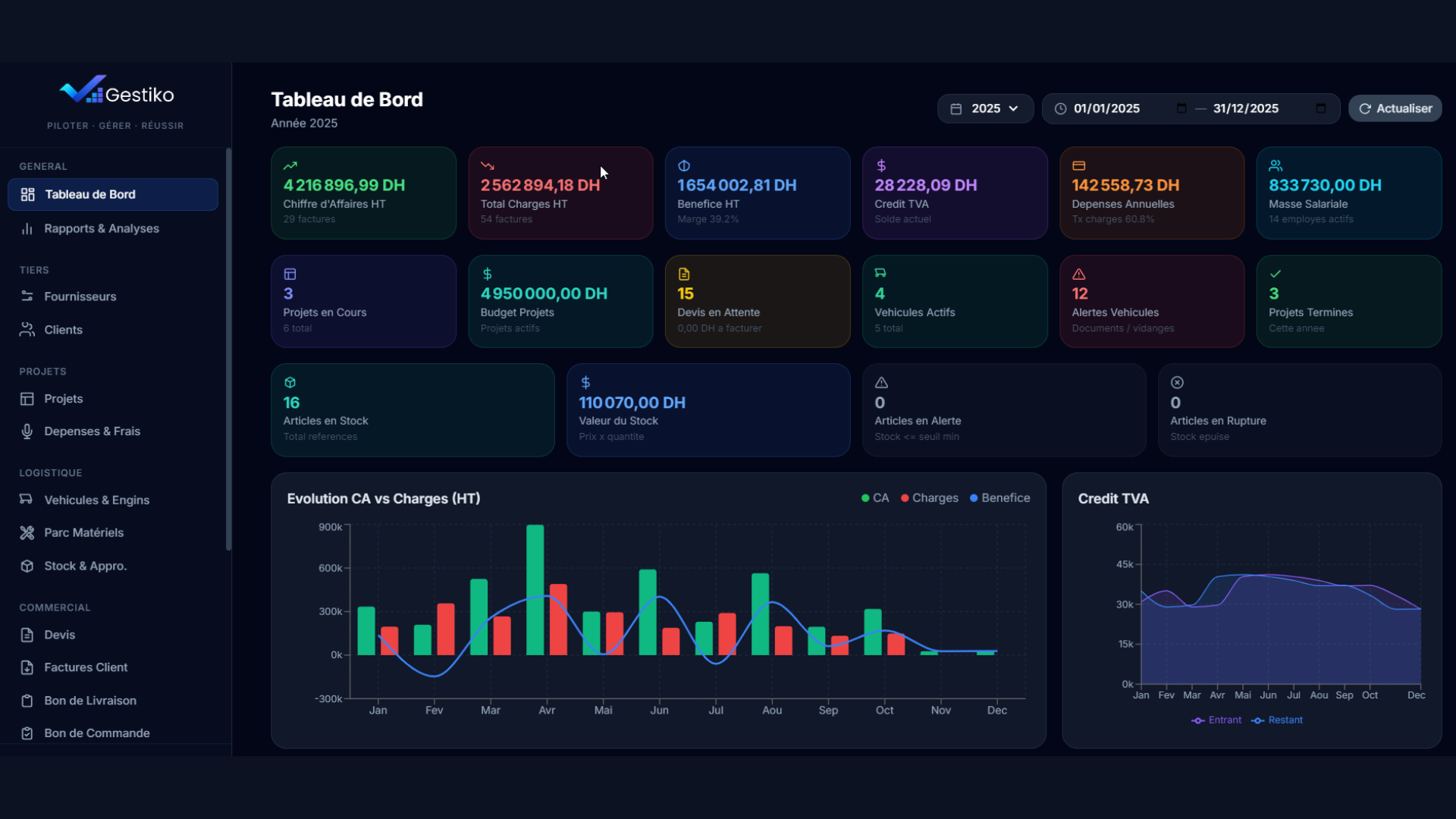Click the Depenses & Frais microphone icon
Viewport: 1456px width, 819px height.
[x=27, y=431]
